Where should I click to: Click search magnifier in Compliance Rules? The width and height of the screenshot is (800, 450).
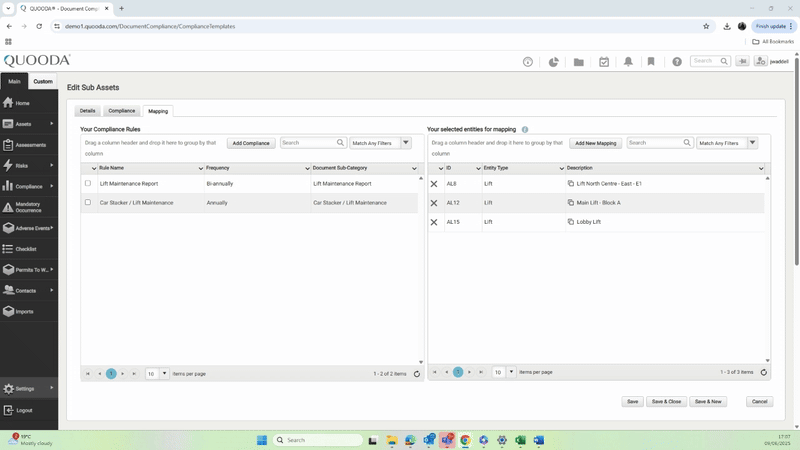coord(340,143)
